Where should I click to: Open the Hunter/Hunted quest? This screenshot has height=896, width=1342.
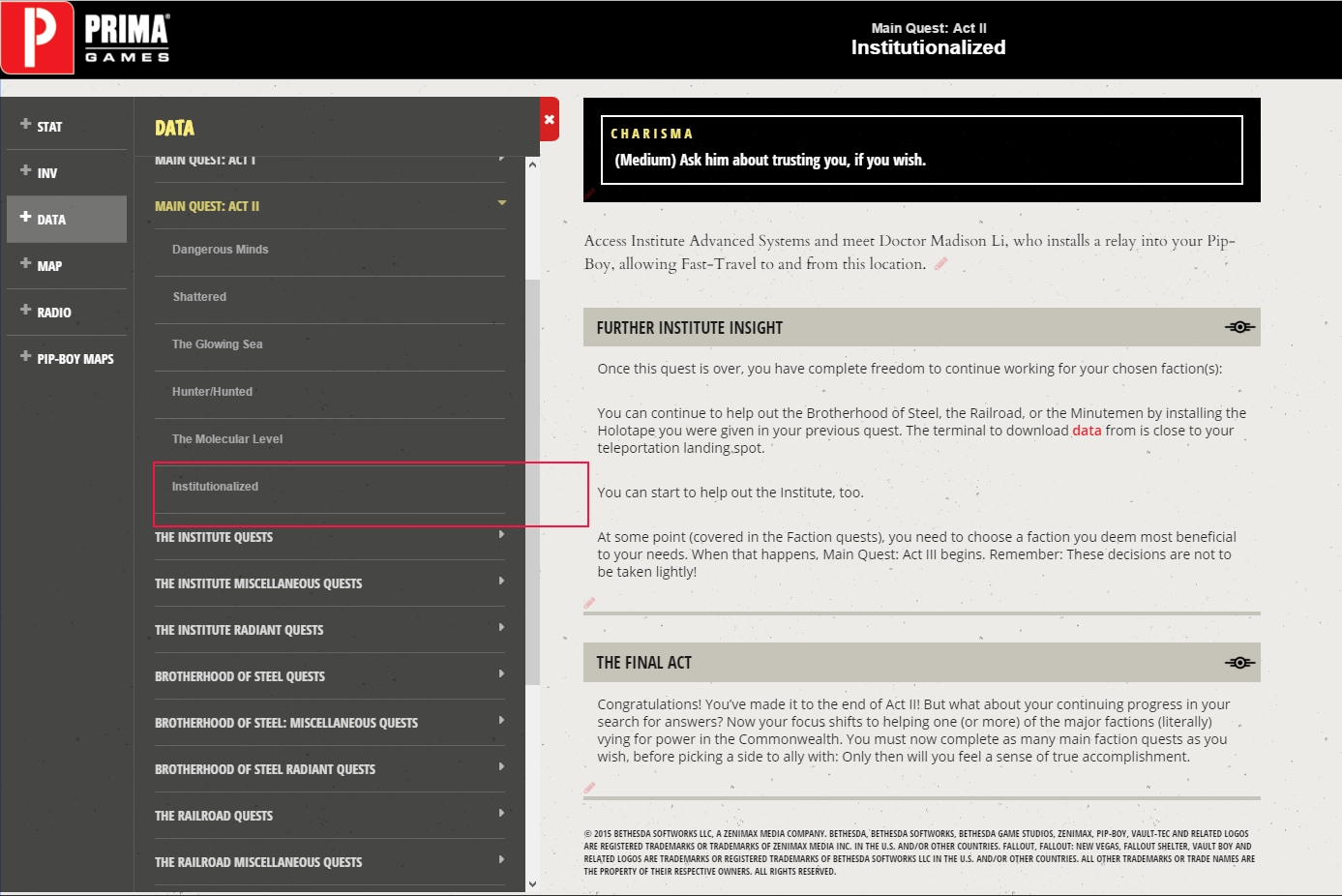pyautogui.click(x=330, y=392)
